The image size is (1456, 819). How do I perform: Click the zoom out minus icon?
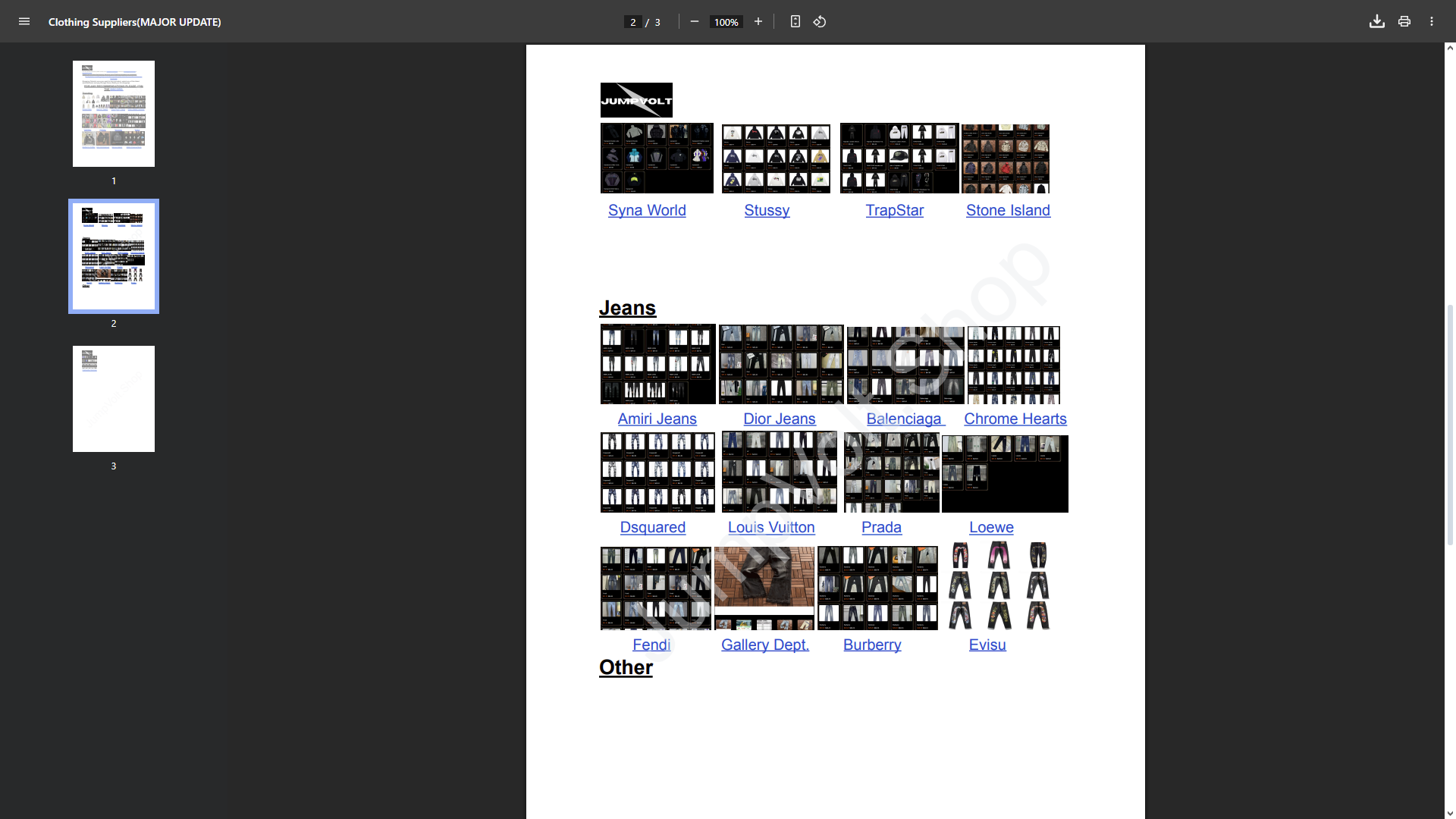(x=694, y=21)
